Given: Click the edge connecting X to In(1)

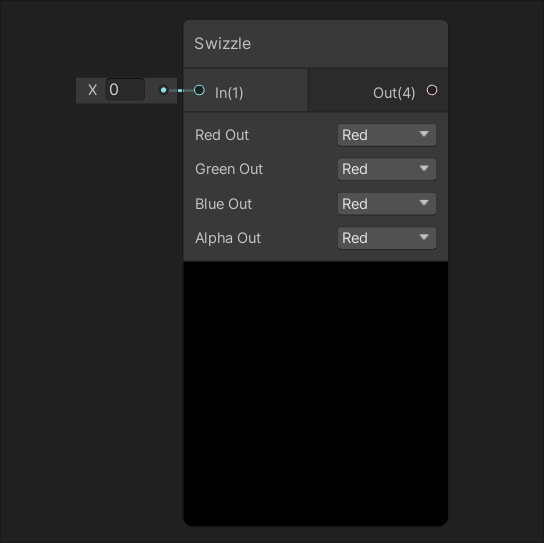Looking at the screenshot, I should pyautogui.click(x=181, y=91).
